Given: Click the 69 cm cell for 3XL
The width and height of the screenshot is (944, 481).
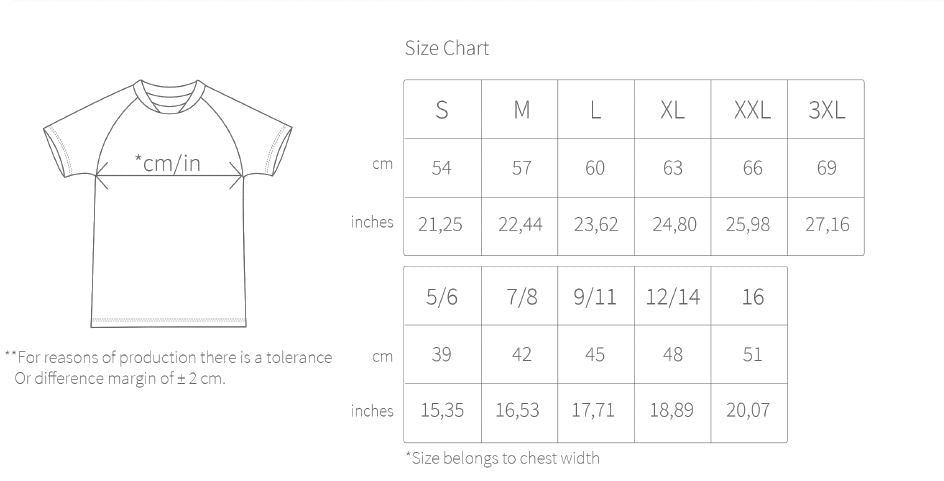Looking at the screenshot, I should coord(826,168).
